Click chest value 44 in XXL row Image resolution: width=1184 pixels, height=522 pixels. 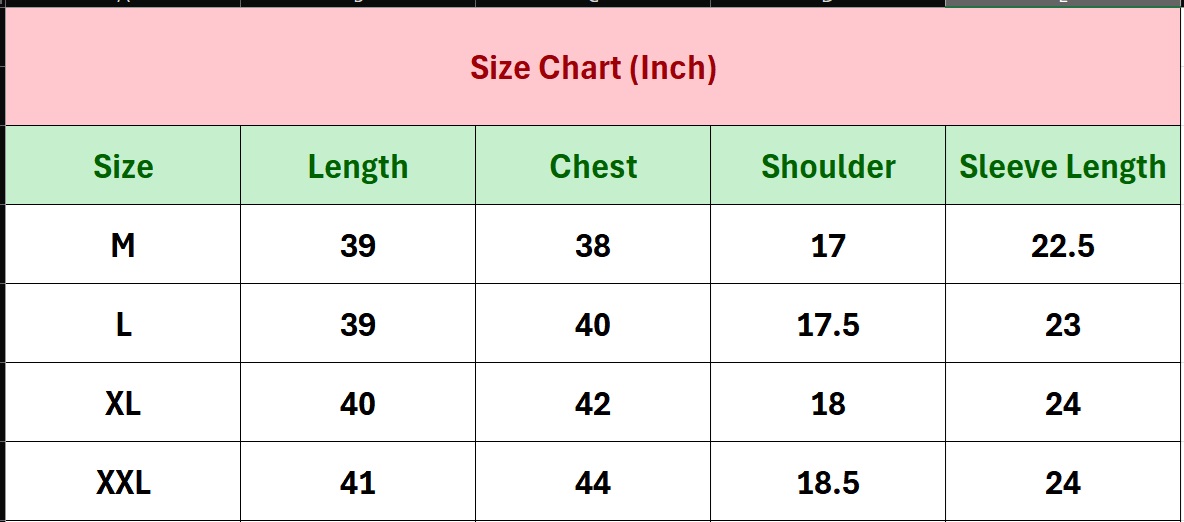point(593,483)
